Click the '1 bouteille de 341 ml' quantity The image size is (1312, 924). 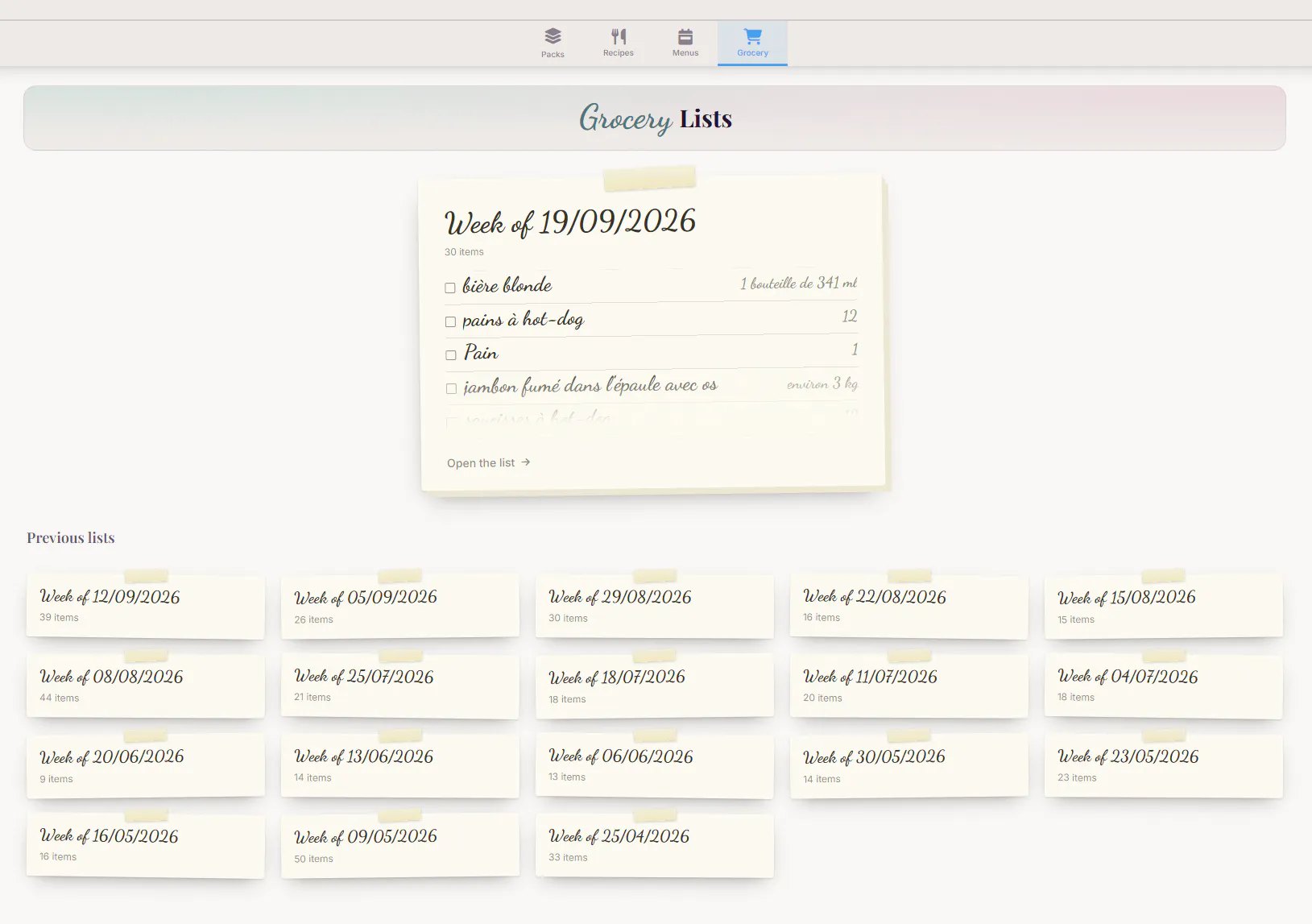[799, 283]
